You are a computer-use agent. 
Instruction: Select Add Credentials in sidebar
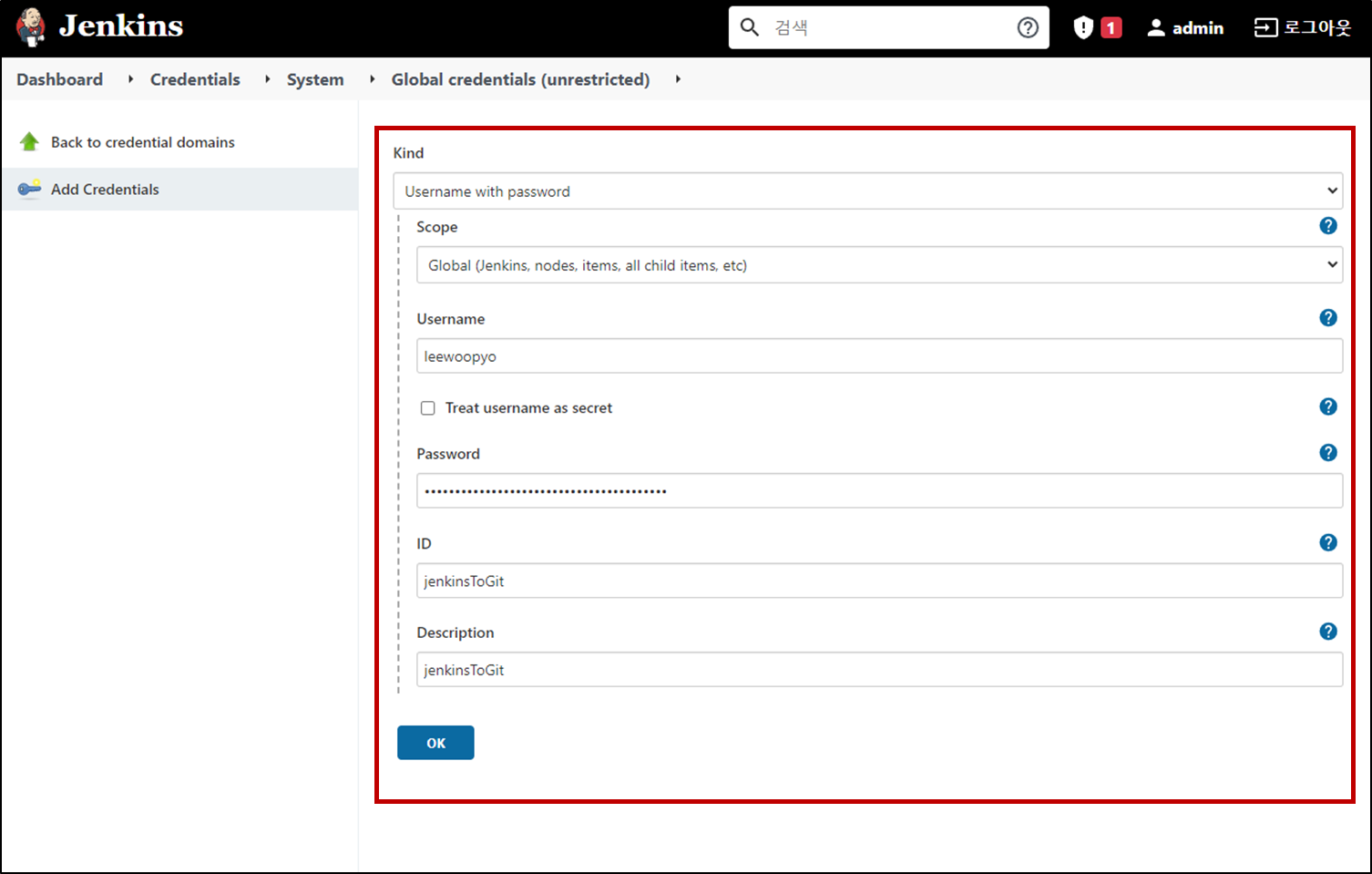(105, 190)
